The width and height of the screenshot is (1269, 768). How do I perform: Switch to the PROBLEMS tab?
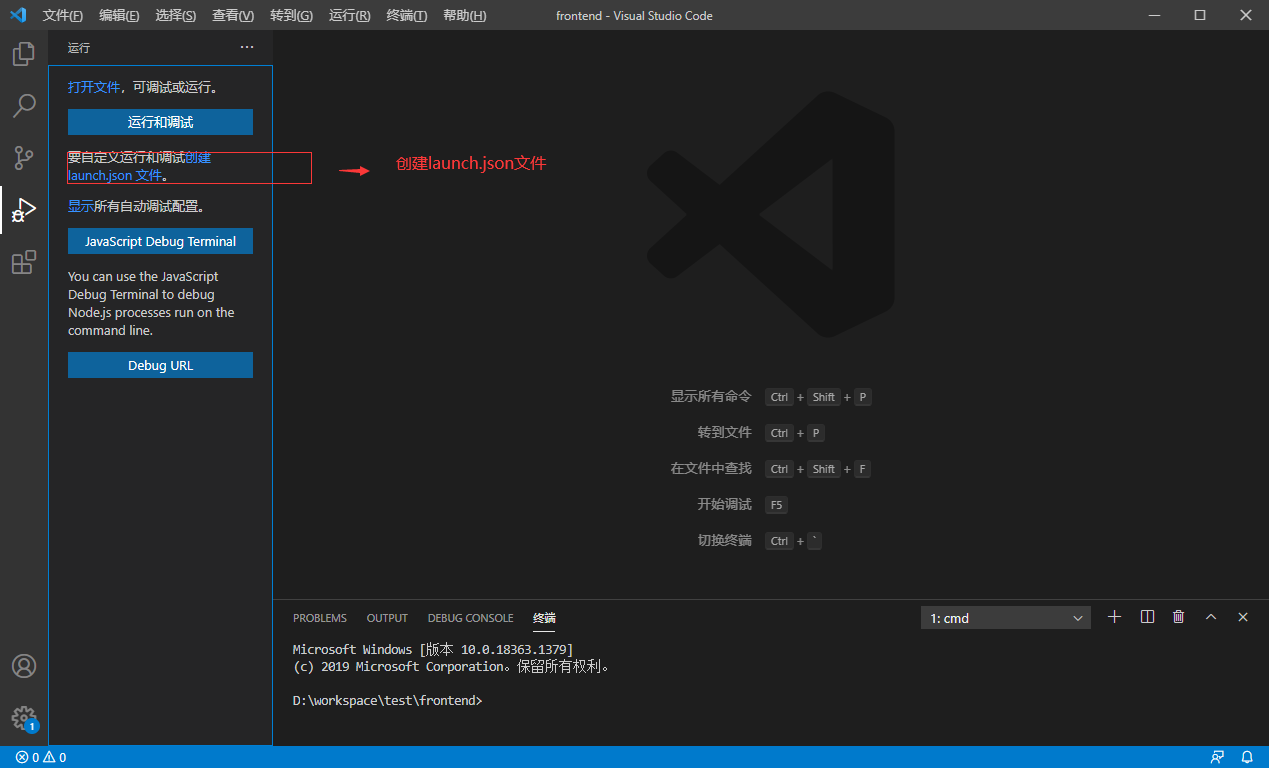click(320, 618)
